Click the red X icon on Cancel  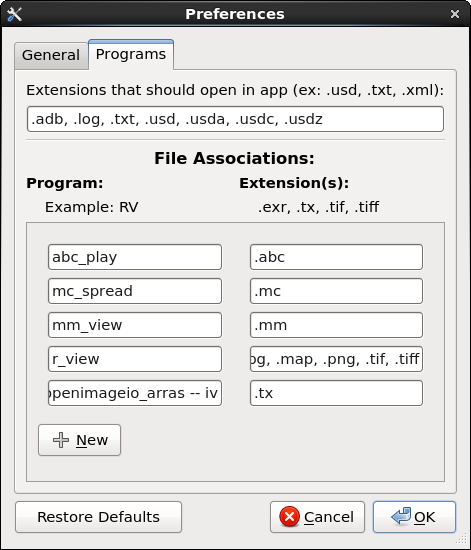point(289,517)
